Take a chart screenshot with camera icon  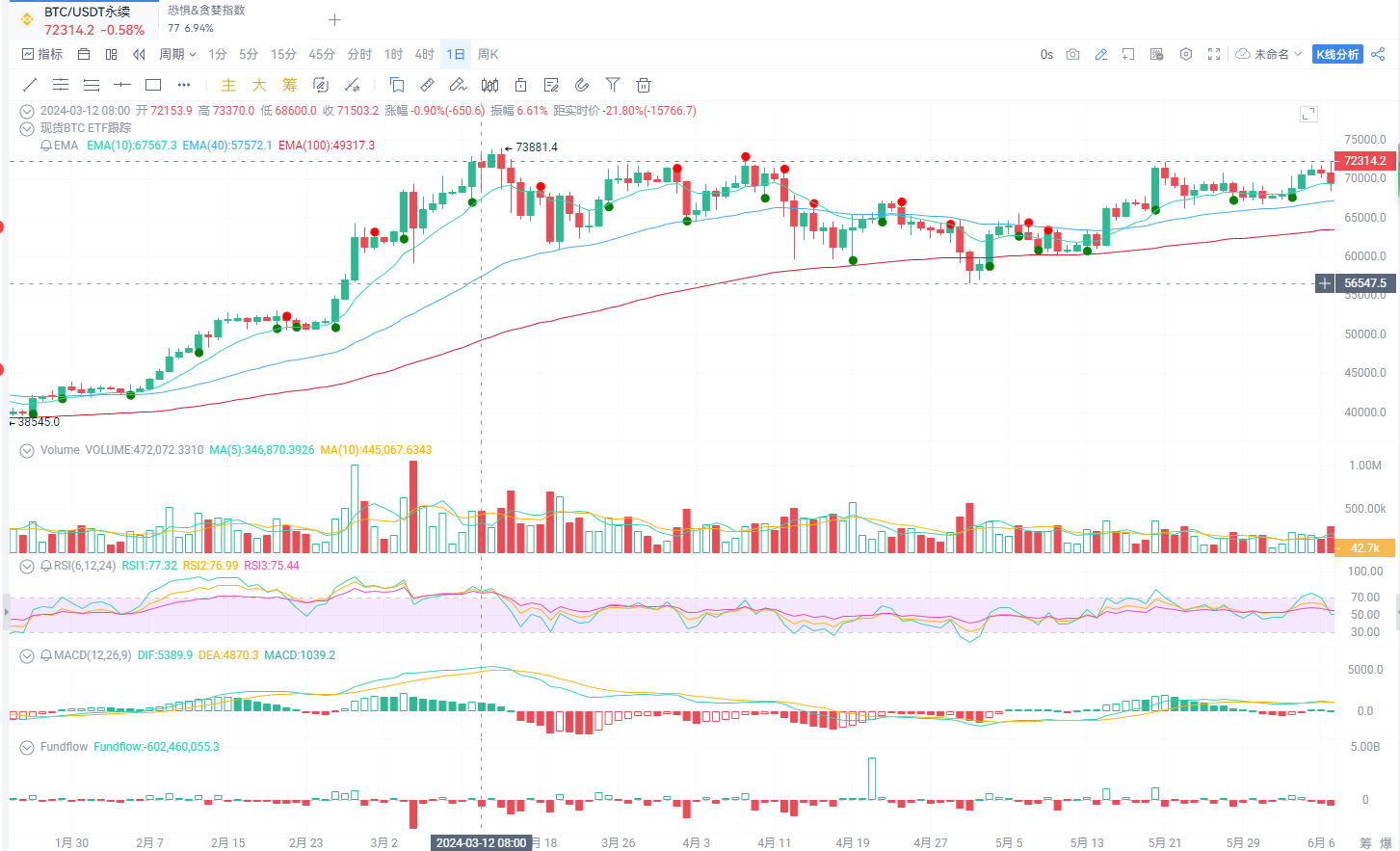coord(1072,55)
